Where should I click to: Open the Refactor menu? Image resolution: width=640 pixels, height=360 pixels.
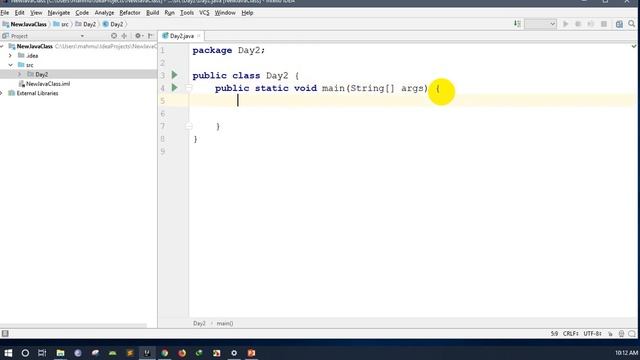(x=130, y=13)
